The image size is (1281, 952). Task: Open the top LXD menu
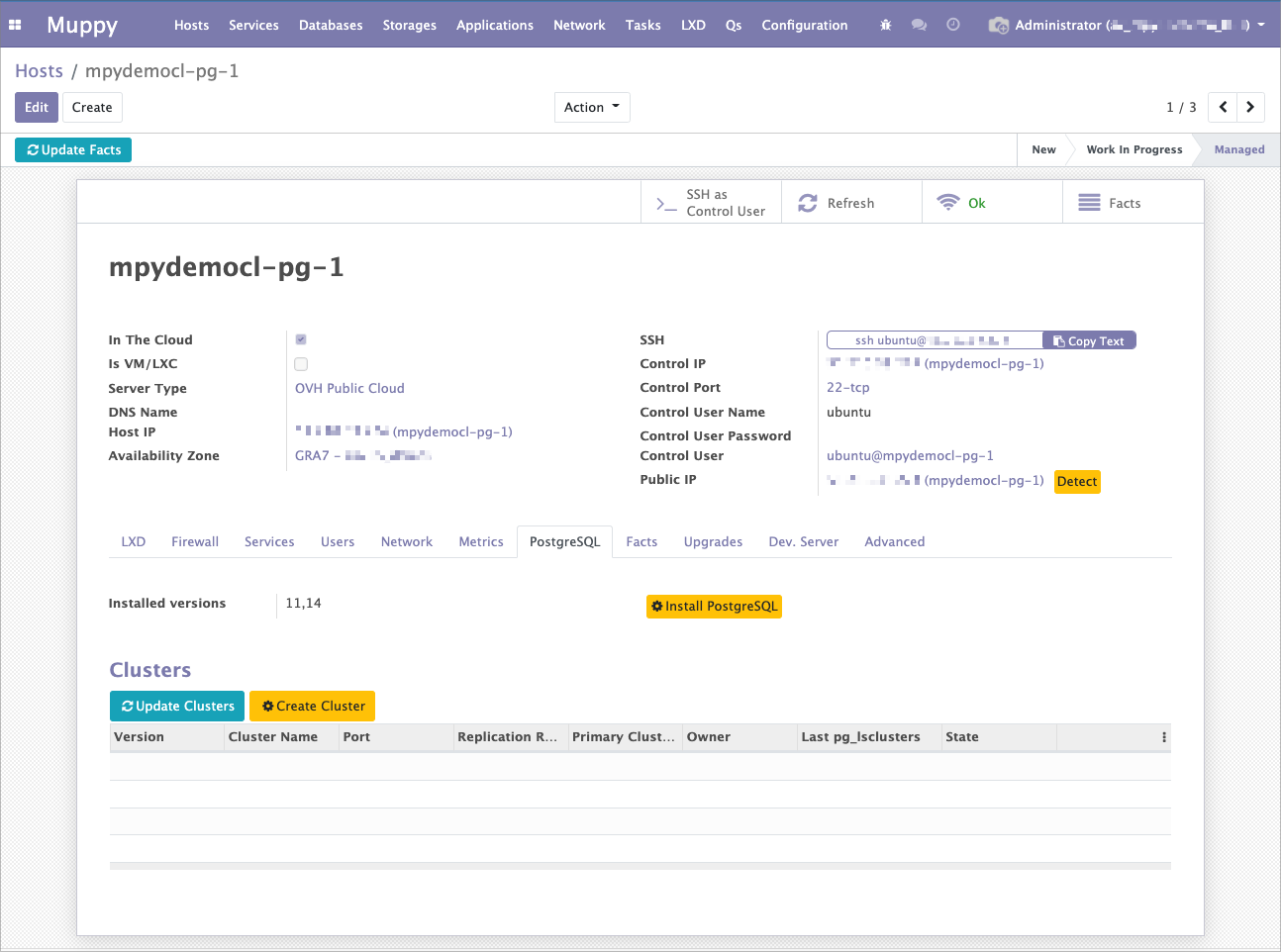tap(693, 25)
